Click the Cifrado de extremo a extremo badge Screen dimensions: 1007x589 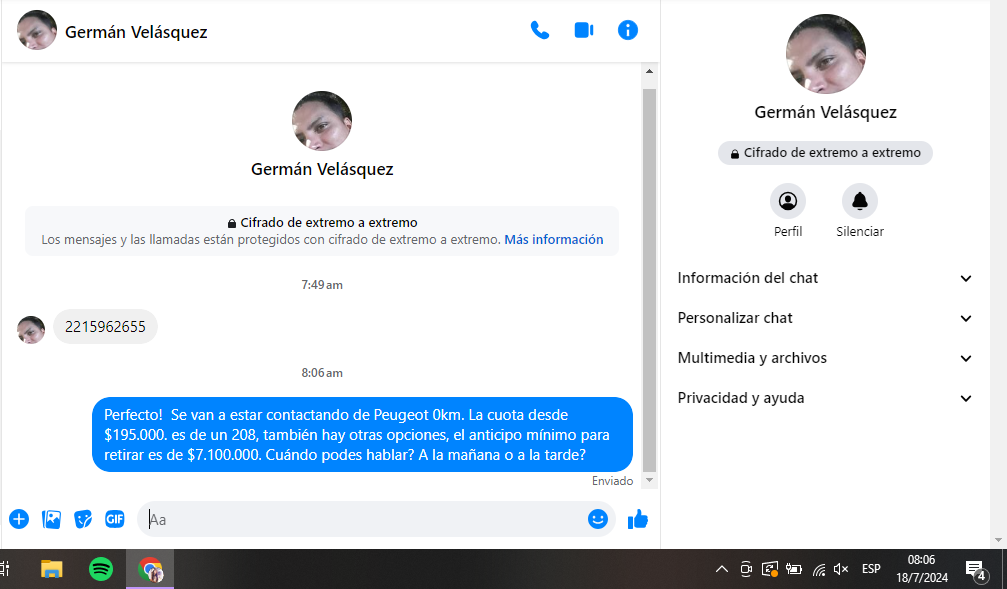tap(825, 153)
